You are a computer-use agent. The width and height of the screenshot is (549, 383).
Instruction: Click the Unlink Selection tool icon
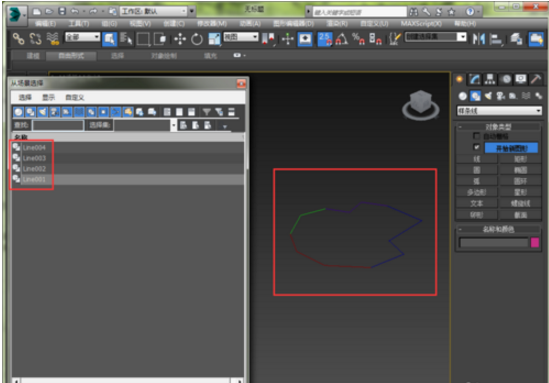point(35,39)
